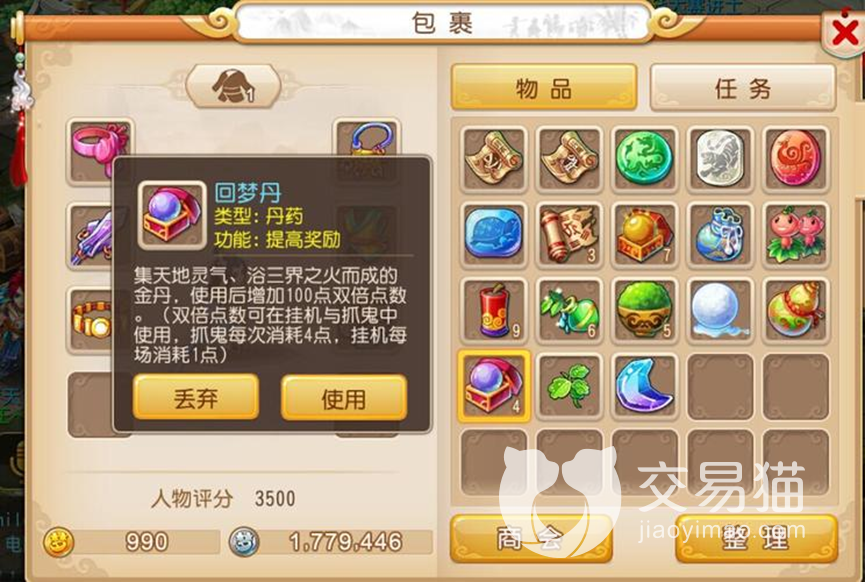Select the green dragon jade token item
This screenshot has height=582, width=865.
coord(644,159)
